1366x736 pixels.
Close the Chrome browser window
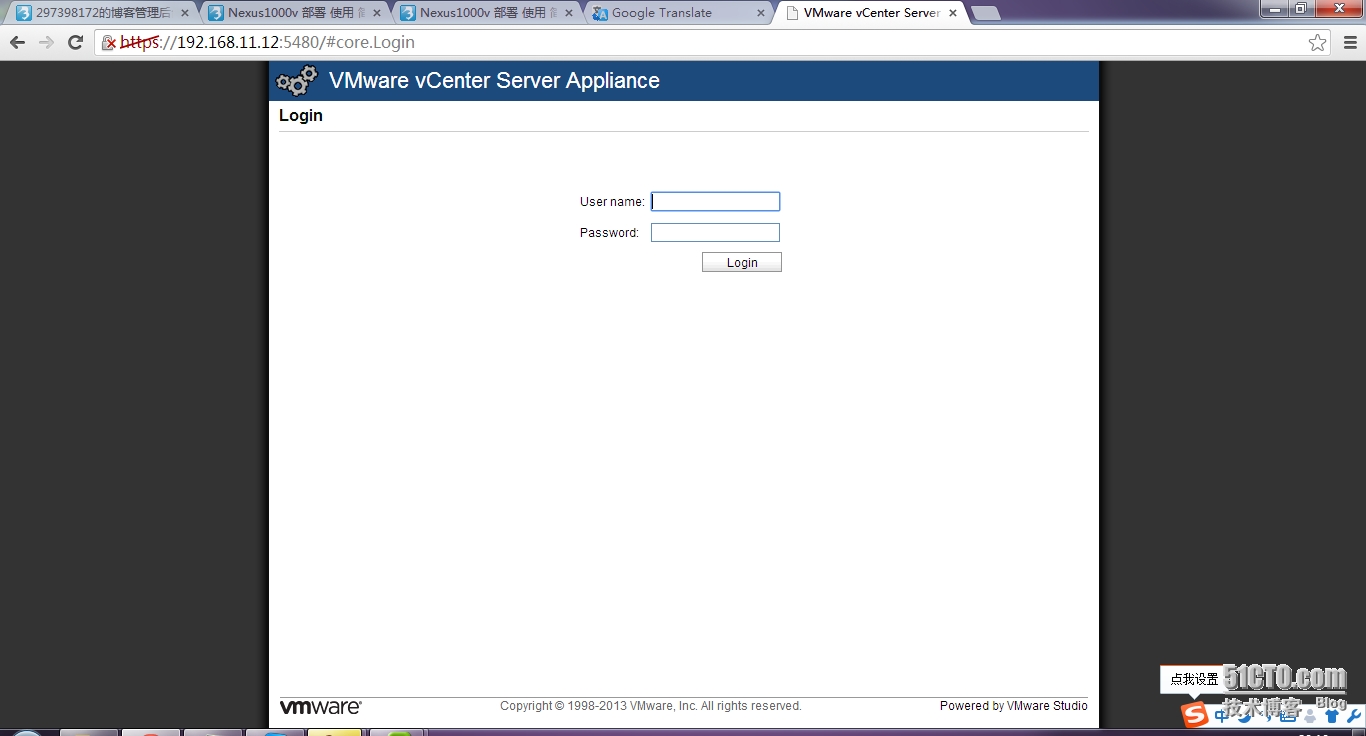tap(1337, 8)
